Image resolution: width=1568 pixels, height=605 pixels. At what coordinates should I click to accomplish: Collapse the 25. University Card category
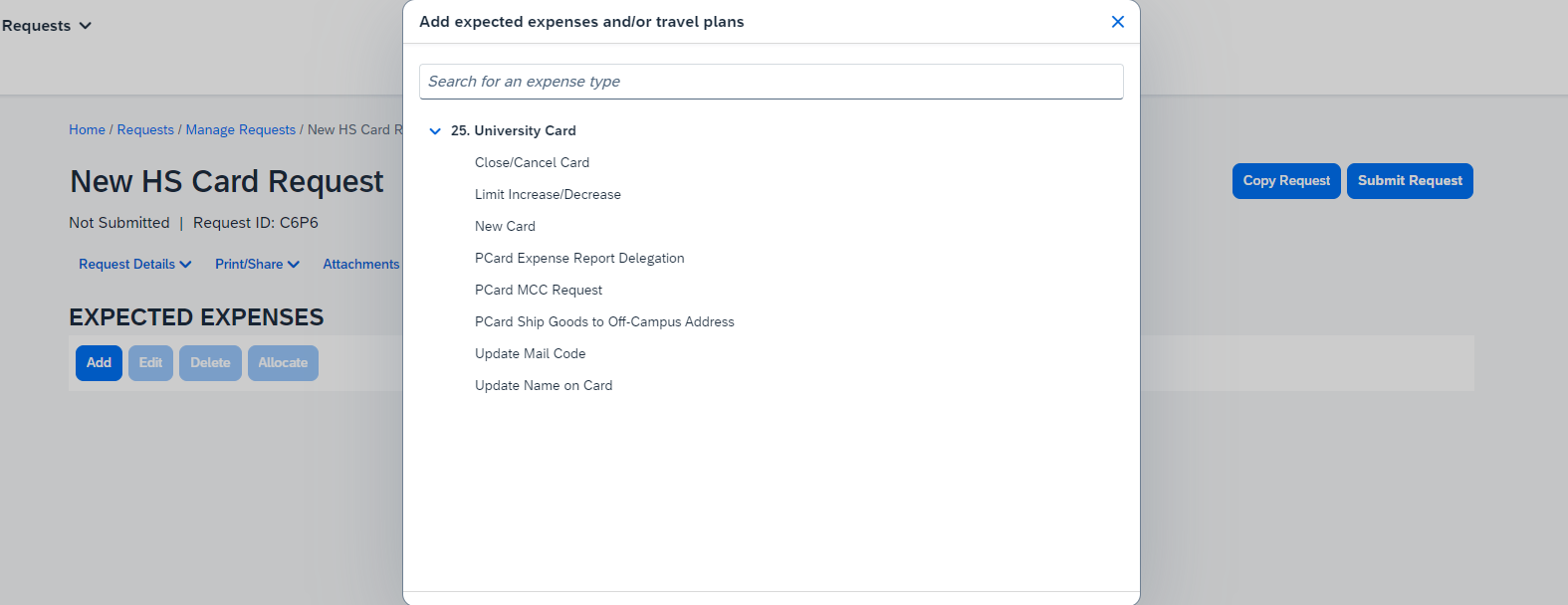point(435,131)
